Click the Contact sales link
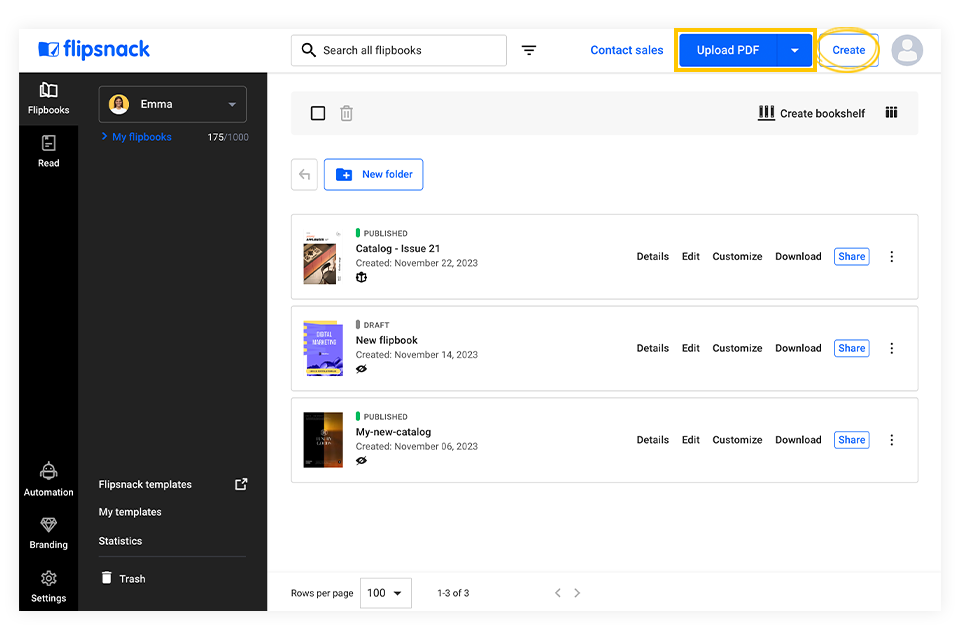The height and width of the screenshot is (640, 960). point(626,50)
